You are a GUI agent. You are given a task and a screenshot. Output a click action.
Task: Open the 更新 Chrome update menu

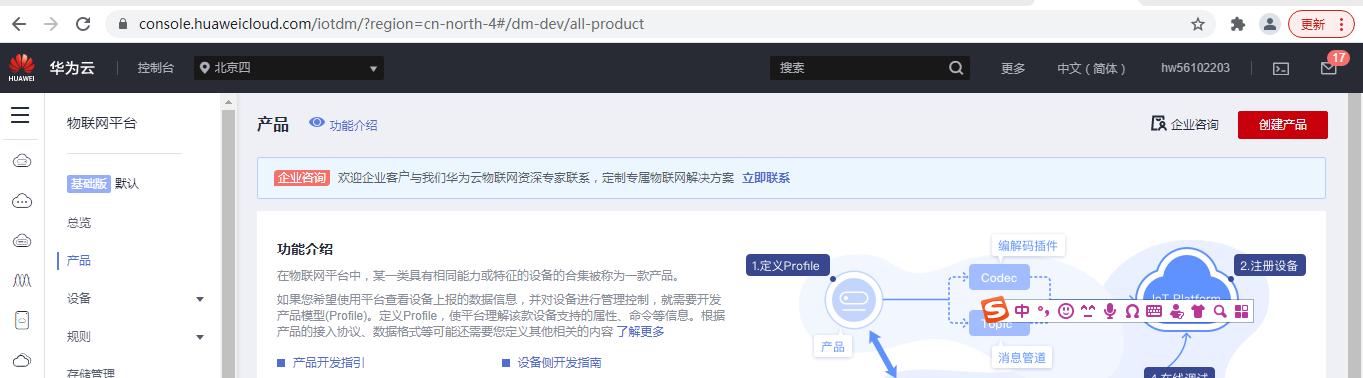coord(1320,24)
